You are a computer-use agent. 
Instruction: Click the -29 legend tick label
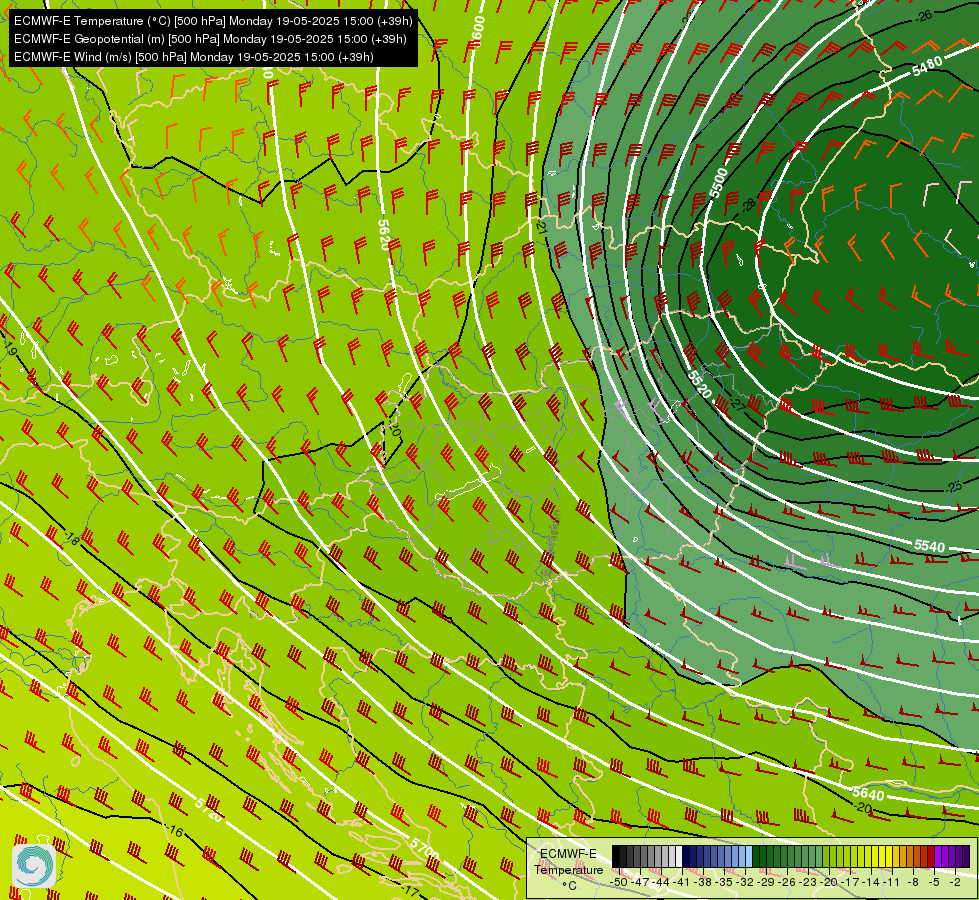pyautogui.click(x=766, y=882)
